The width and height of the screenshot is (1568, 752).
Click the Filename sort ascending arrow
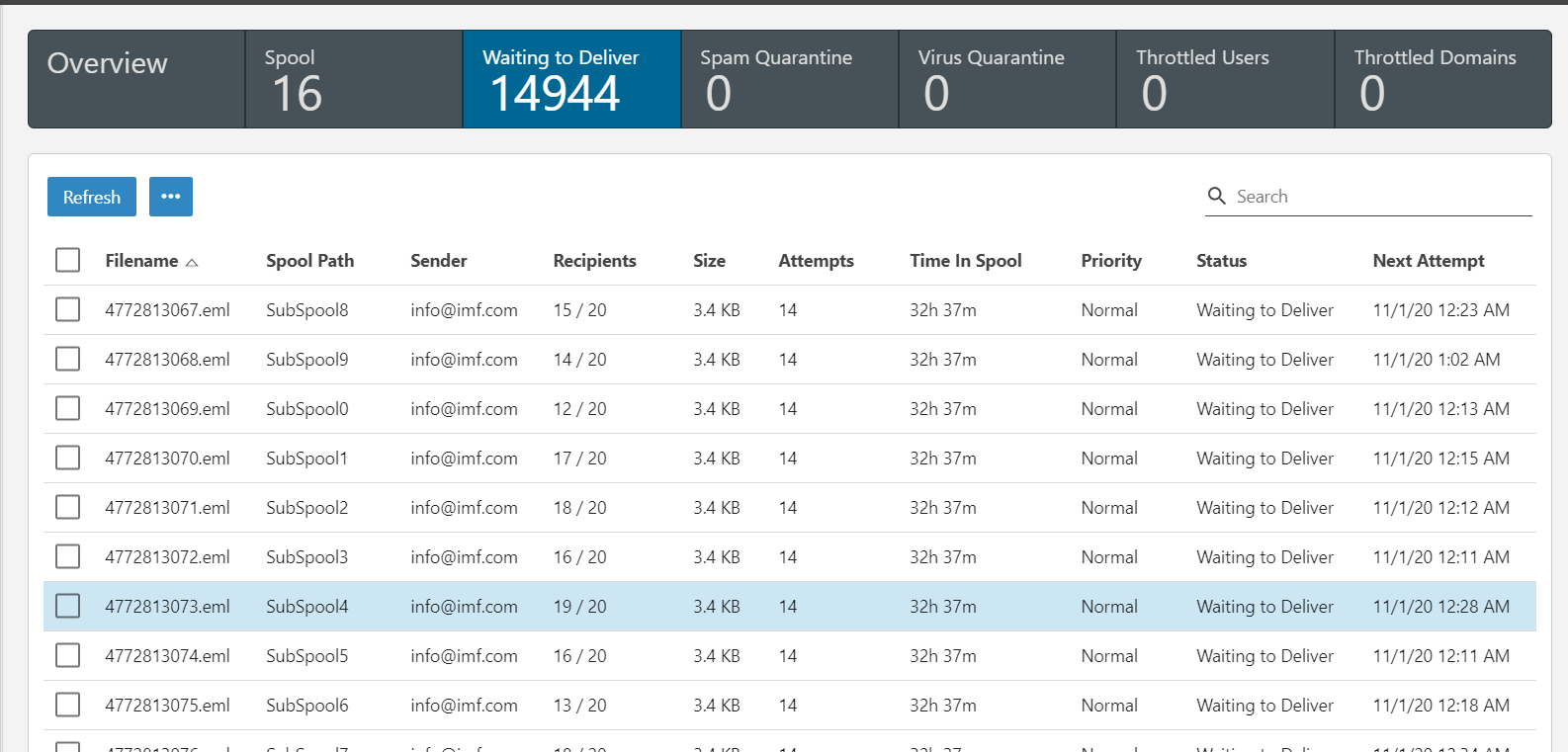click(x=192, y=262)
